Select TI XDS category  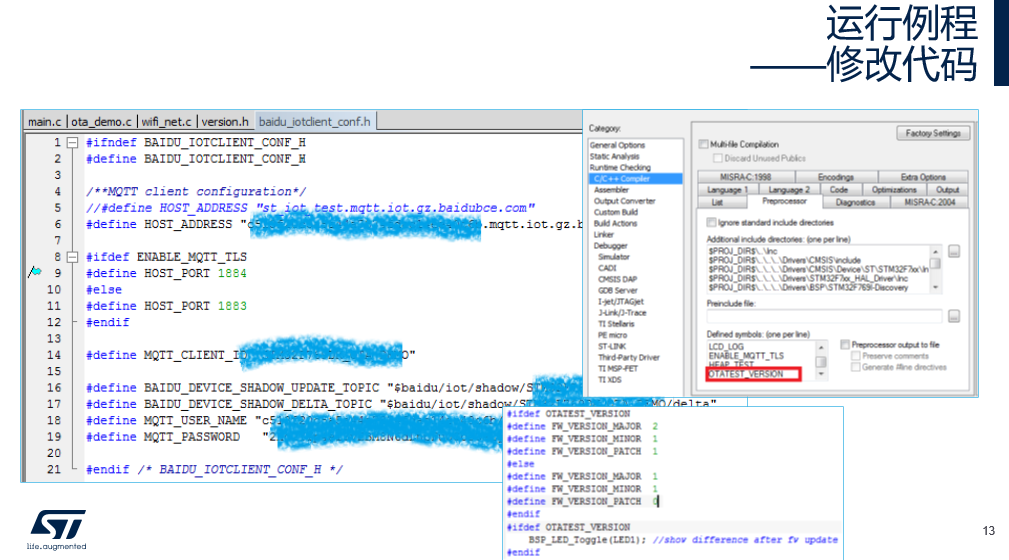609,380
